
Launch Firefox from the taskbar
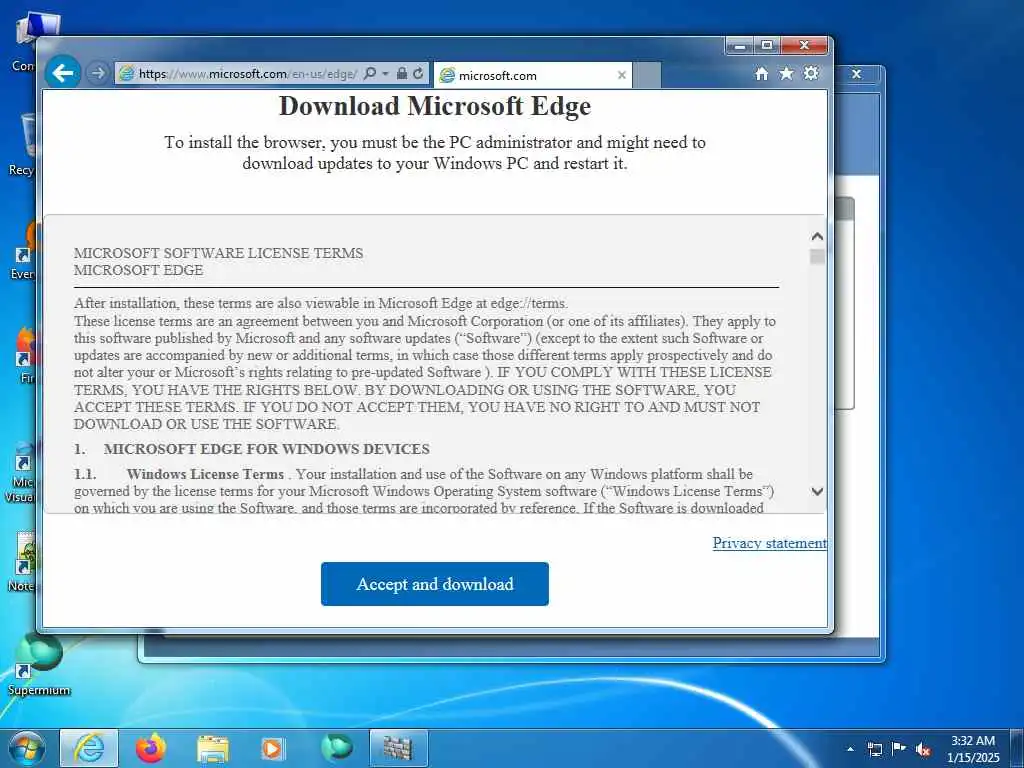pos(151,748)
